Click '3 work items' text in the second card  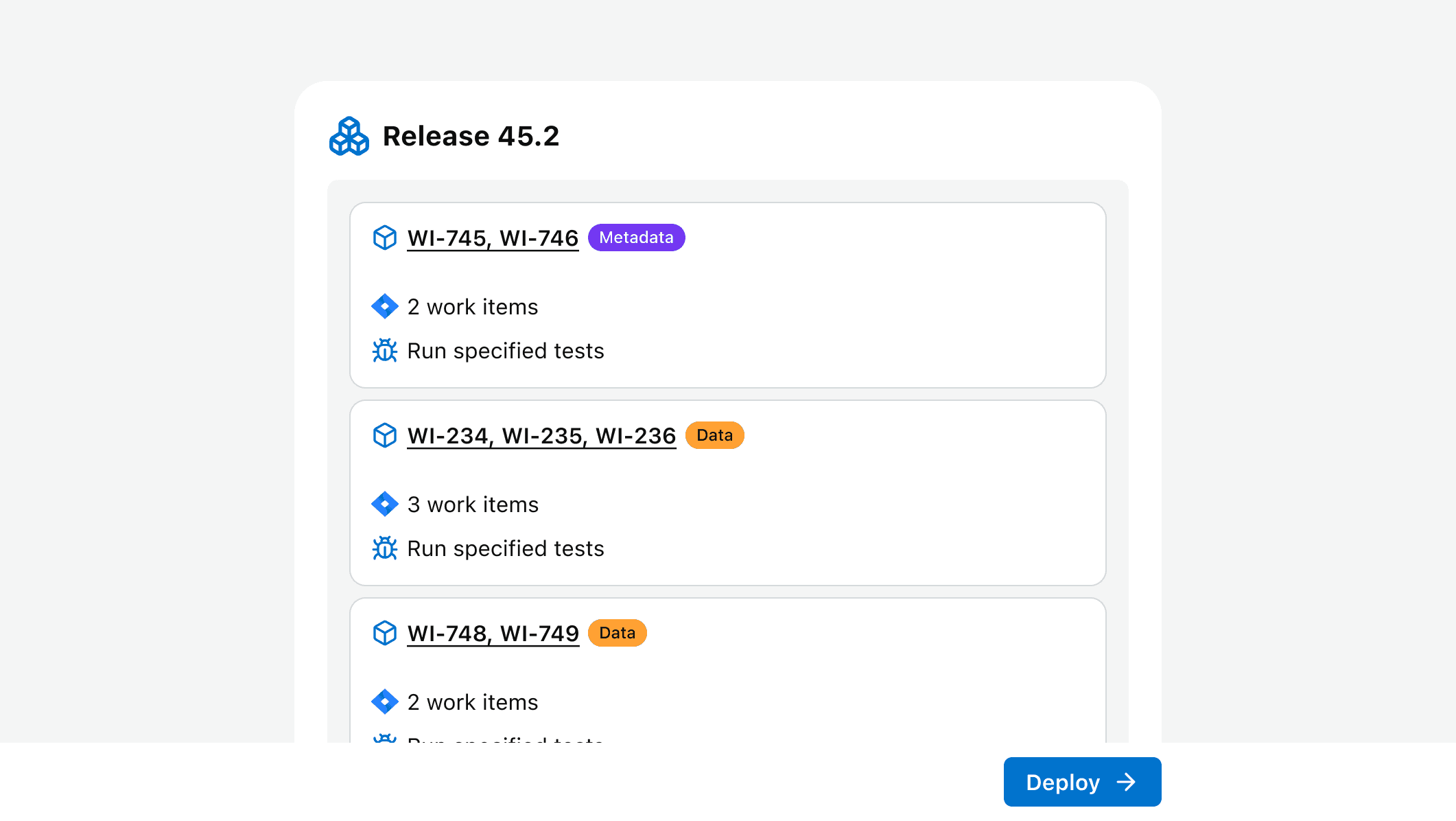click(472, 505)
